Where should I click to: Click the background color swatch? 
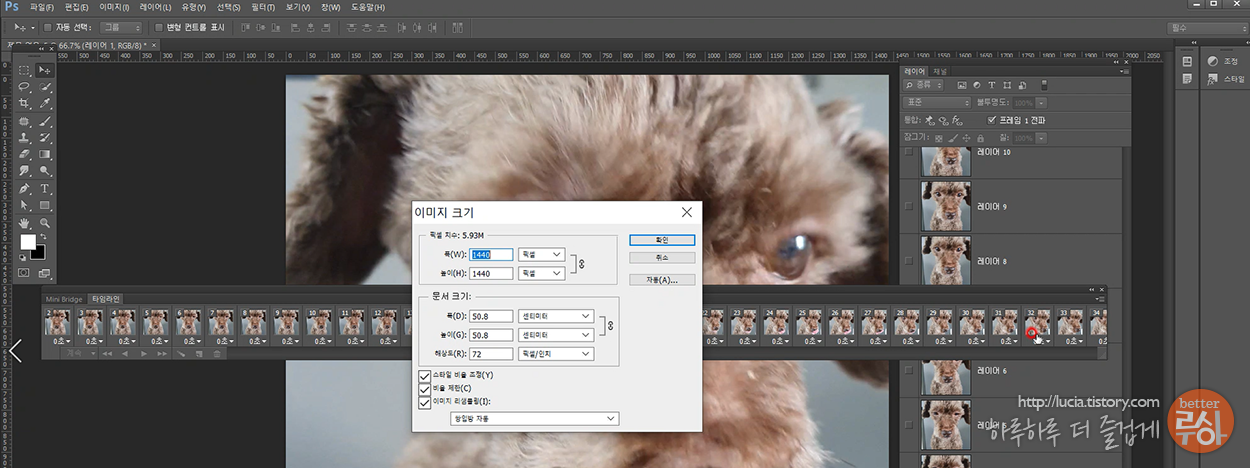point(39,252)
